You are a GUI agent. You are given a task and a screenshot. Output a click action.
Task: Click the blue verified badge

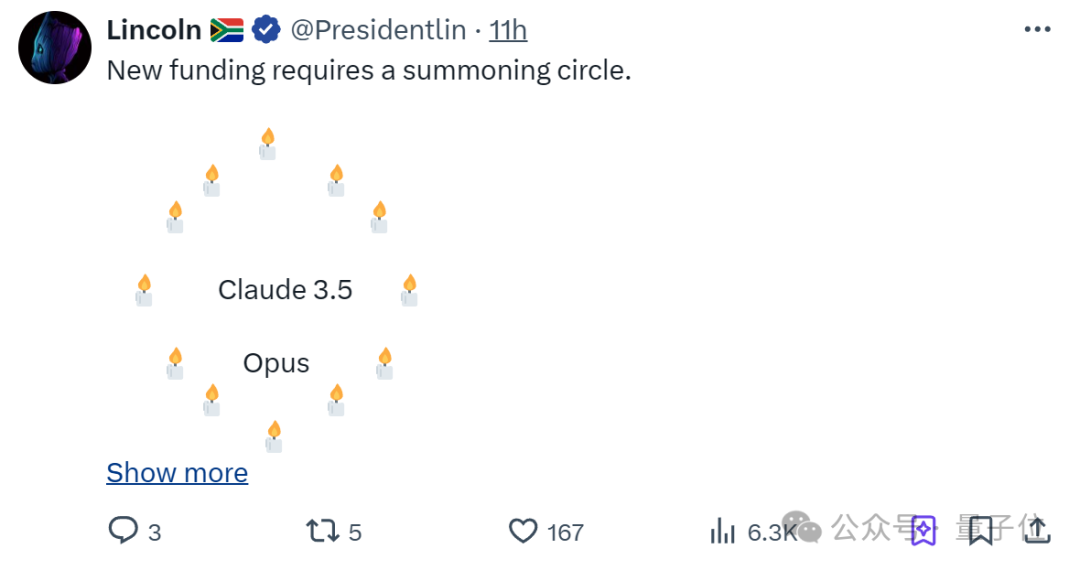click(266, 30)
